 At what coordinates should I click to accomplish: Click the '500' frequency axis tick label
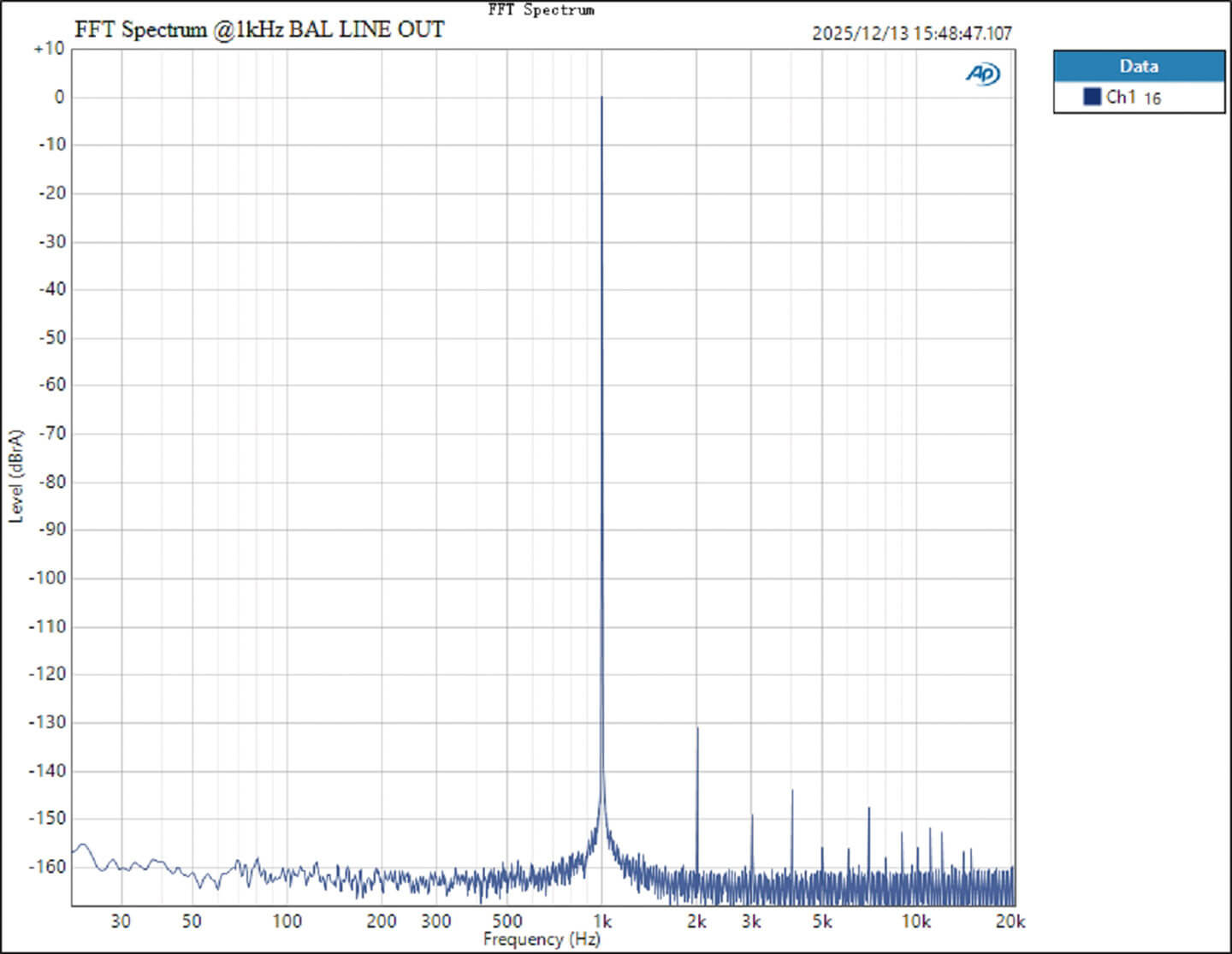pos(506,921)
